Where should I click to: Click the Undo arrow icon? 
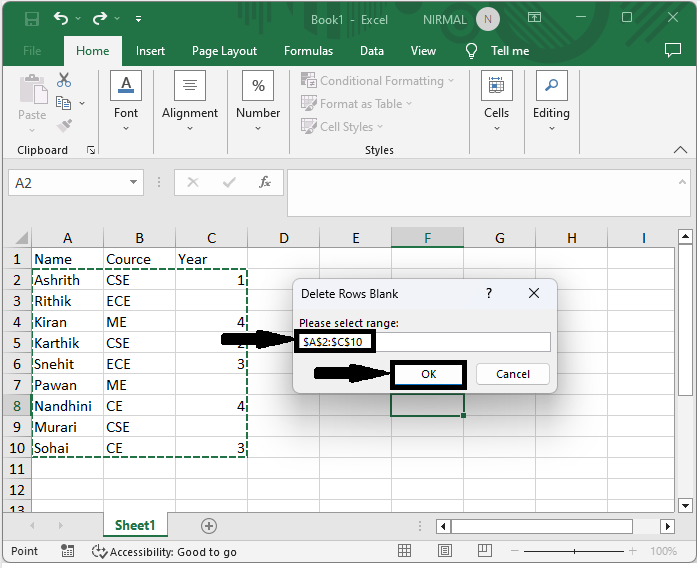[x=62, y=18]
